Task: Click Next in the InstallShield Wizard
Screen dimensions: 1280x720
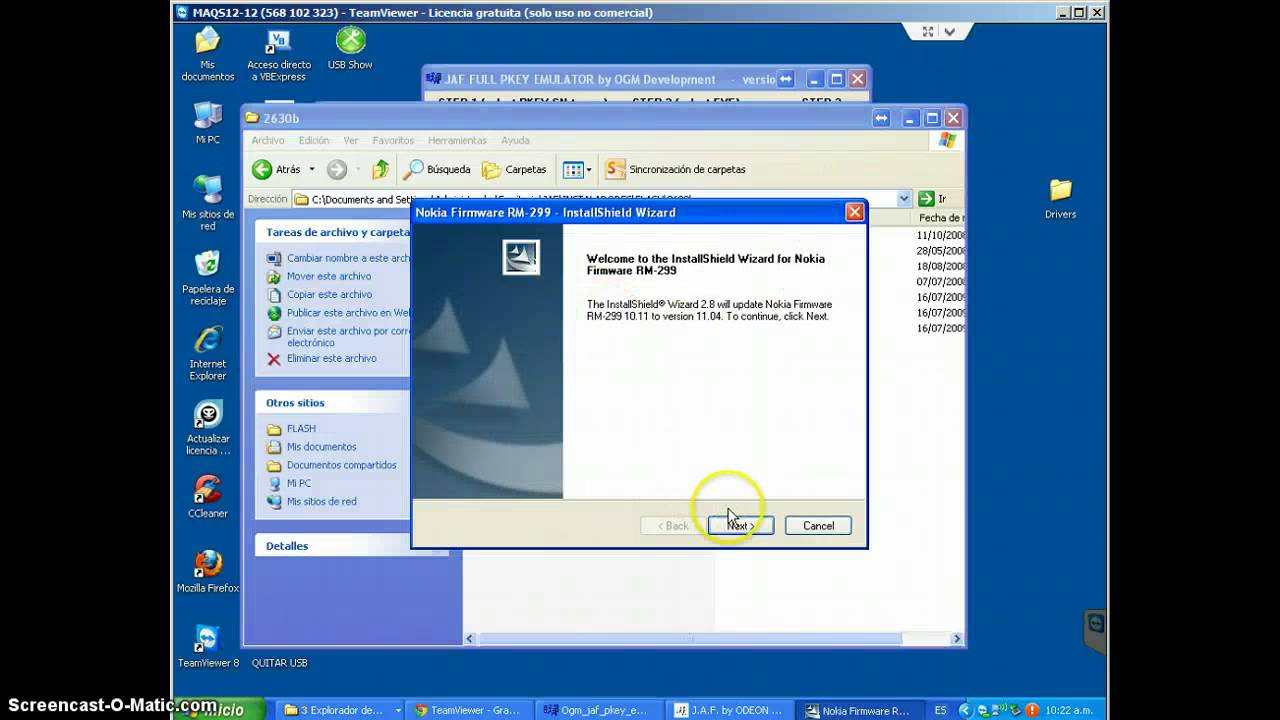Action: point(740,526)
